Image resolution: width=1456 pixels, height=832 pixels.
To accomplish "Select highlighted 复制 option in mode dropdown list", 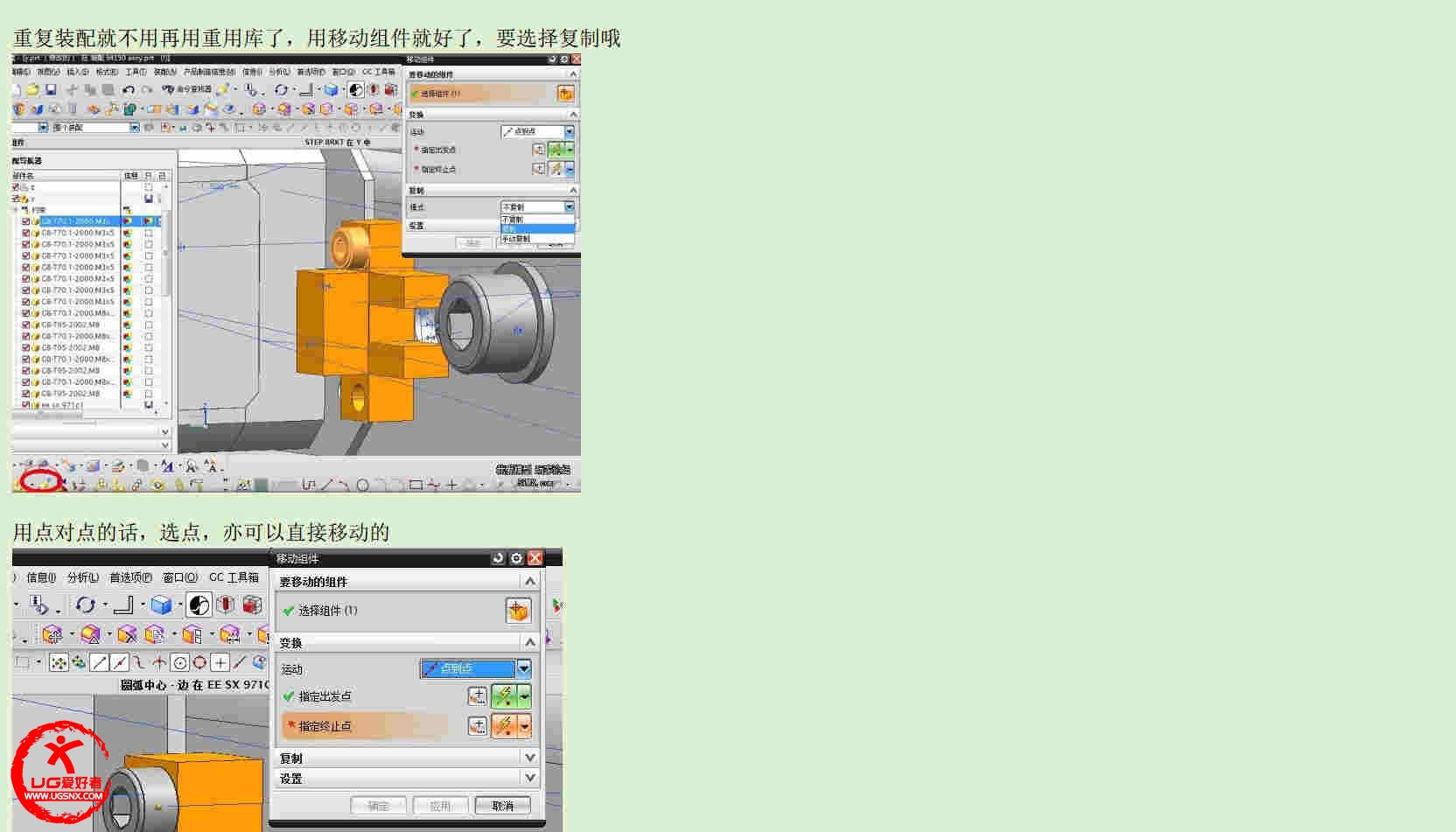I will coord(537,229).
